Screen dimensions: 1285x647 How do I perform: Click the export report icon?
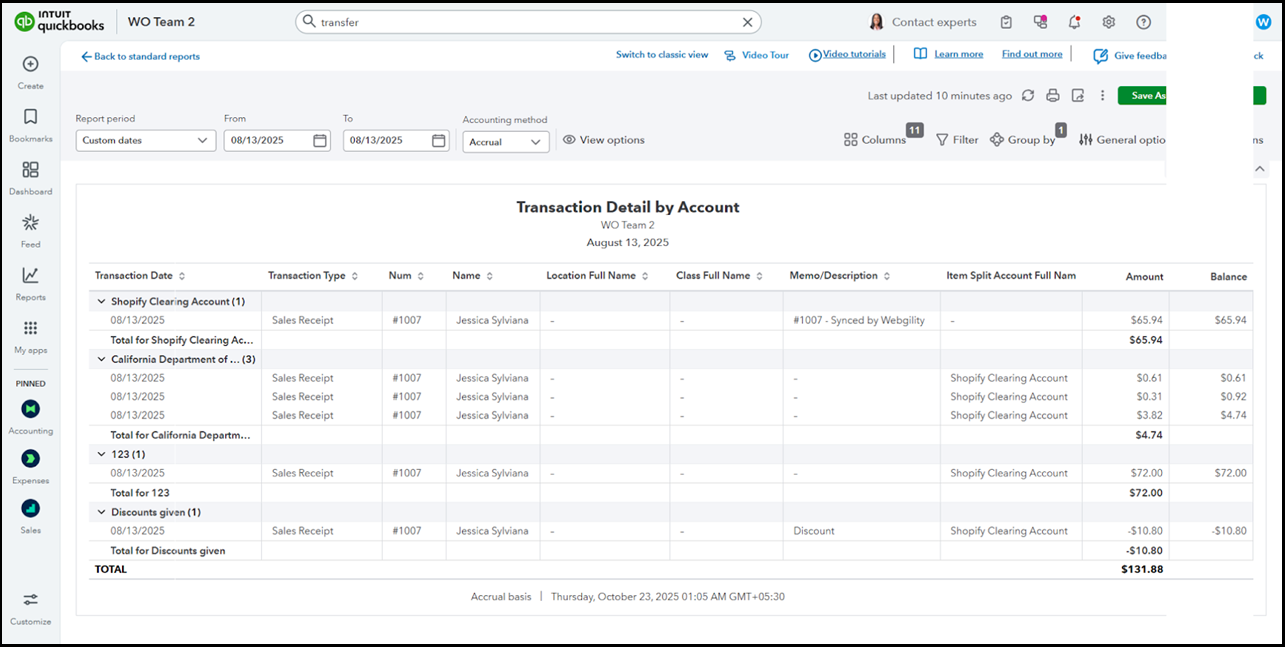[x=1077, y=96]
